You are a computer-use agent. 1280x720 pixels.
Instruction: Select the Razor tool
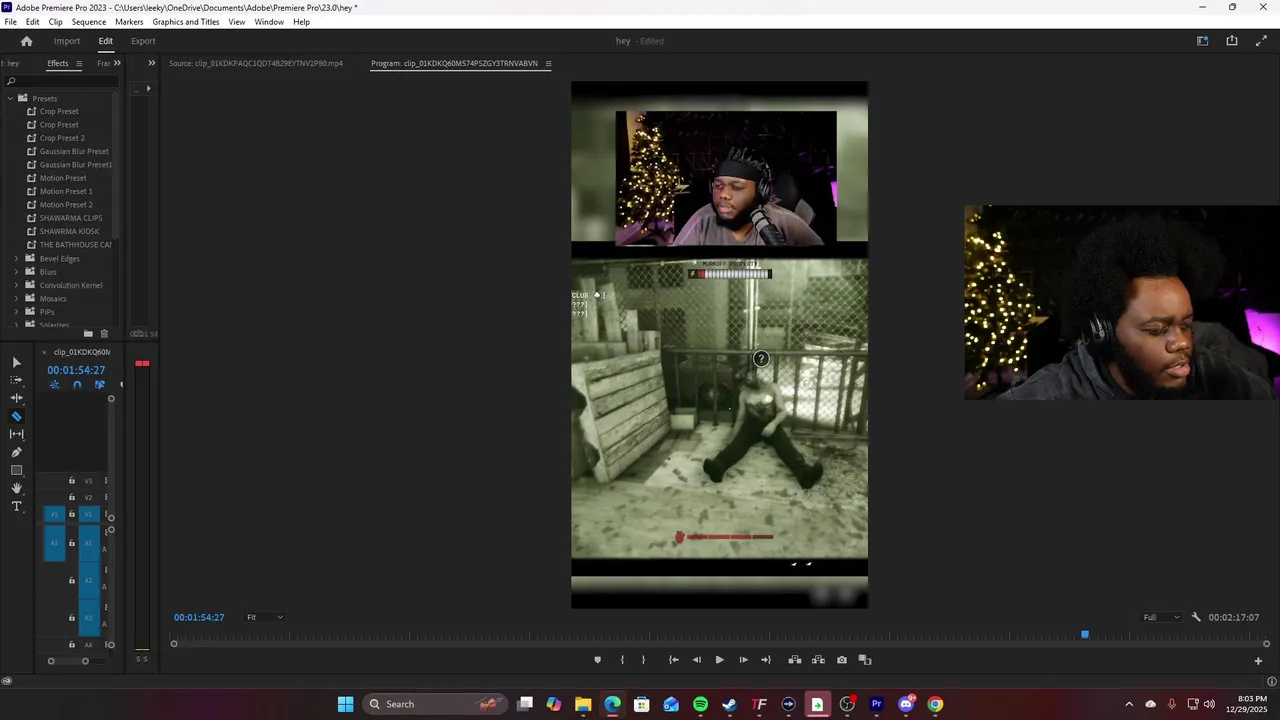(x=16, y=416)
